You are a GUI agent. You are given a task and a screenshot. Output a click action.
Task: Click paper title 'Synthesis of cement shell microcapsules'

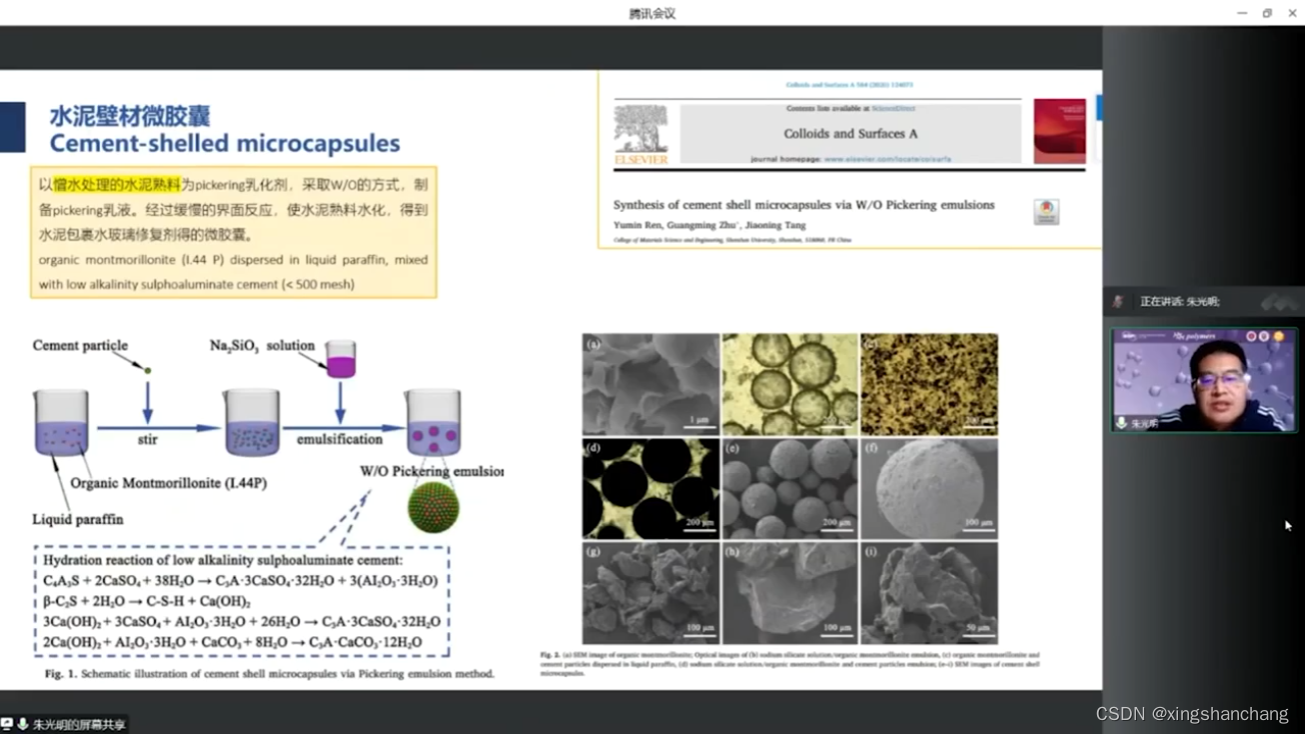(x=804, y=205)
